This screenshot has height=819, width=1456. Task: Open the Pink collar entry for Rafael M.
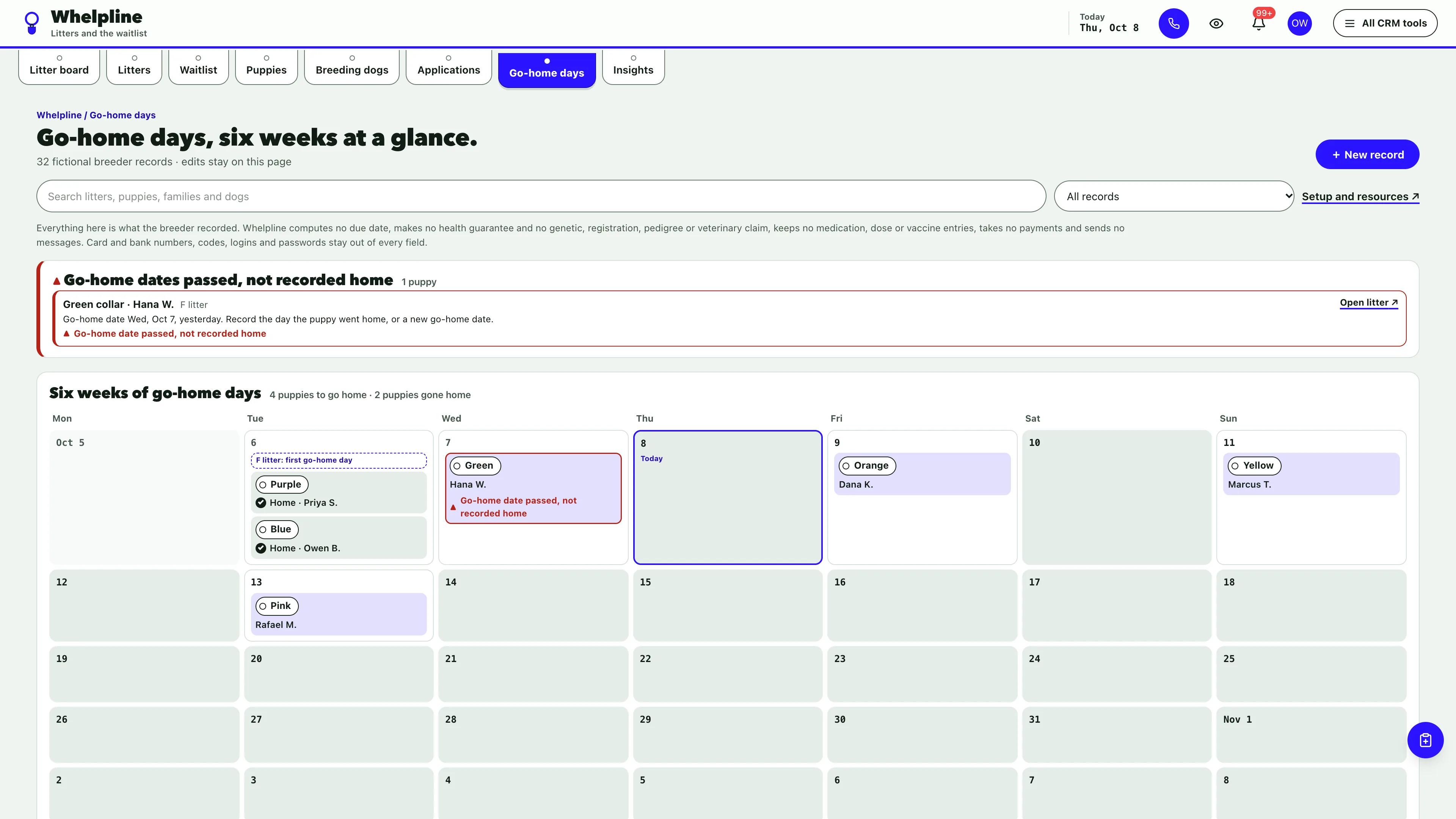coord(339,614)
